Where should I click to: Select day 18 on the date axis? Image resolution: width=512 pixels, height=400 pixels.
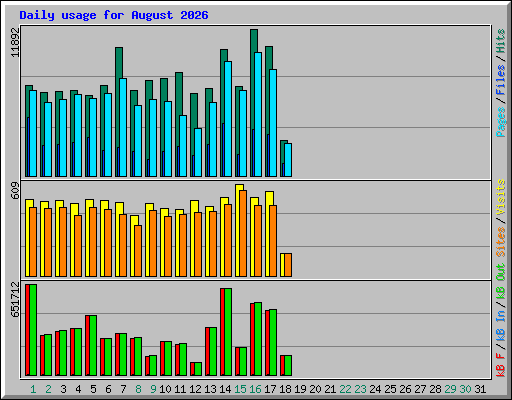pyautogui.click(x=285, y=389)
